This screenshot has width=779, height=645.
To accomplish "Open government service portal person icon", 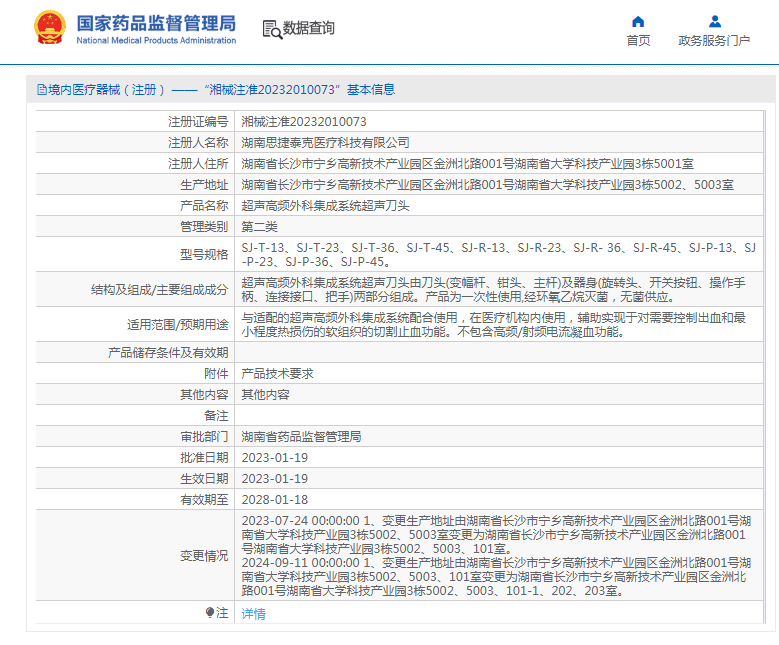I will [x=714, y=21].
